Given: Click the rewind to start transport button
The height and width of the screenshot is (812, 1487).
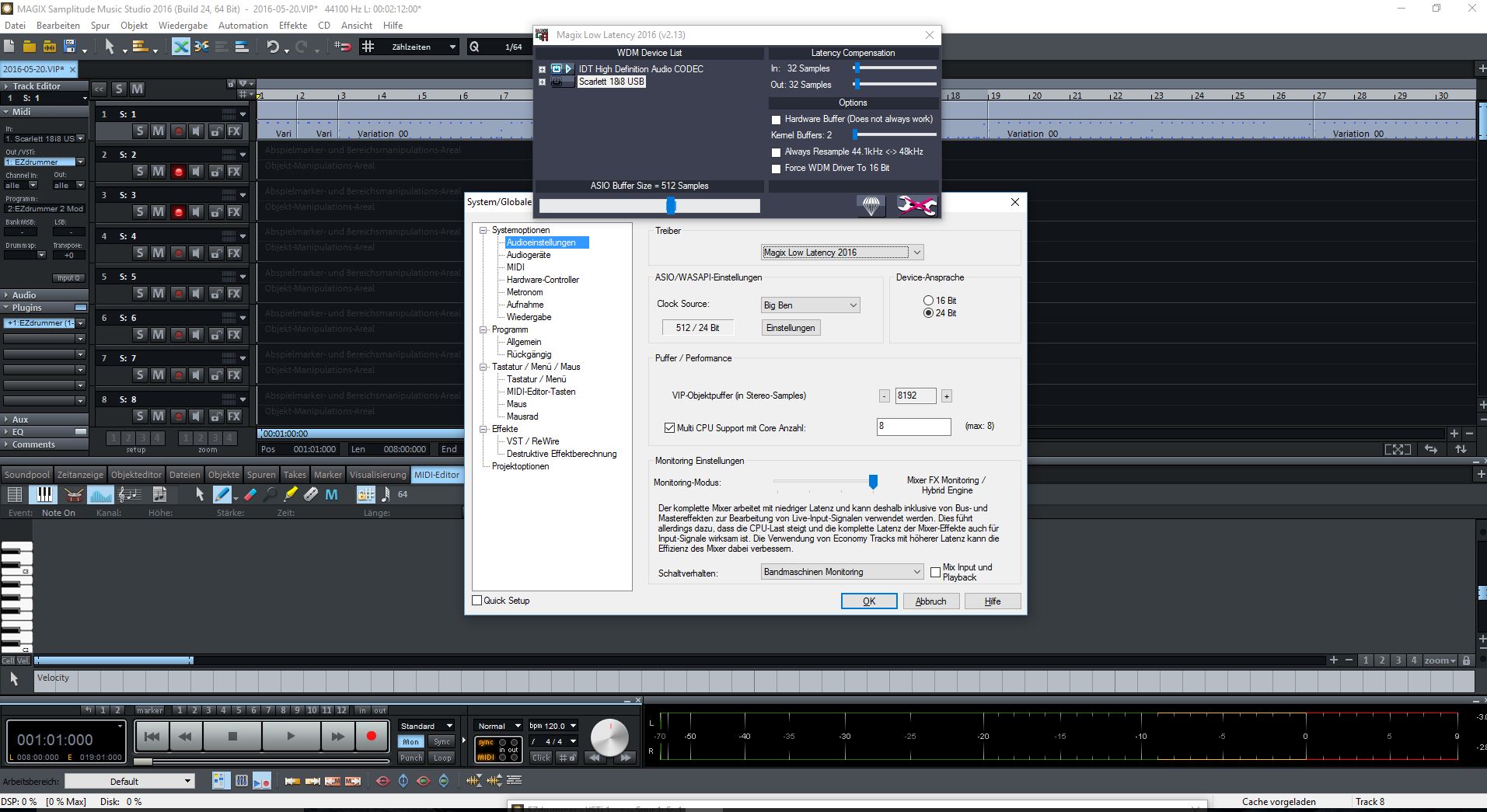Looking at the screenshot, I should pos(152,736).
